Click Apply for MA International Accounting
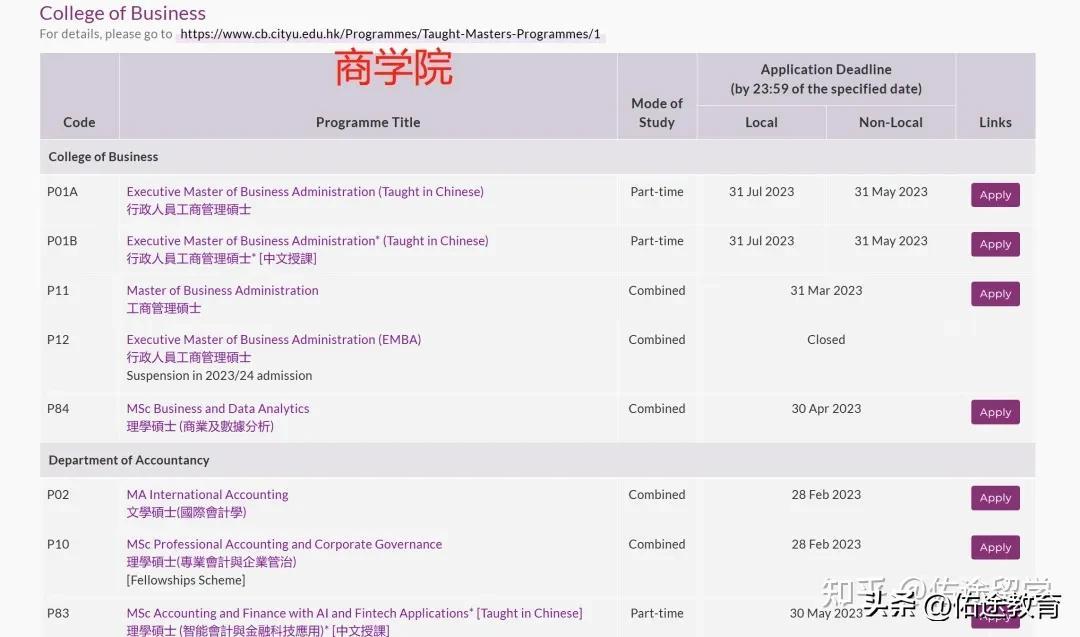This screenshot has height=637, width=1080. point(995,497)
